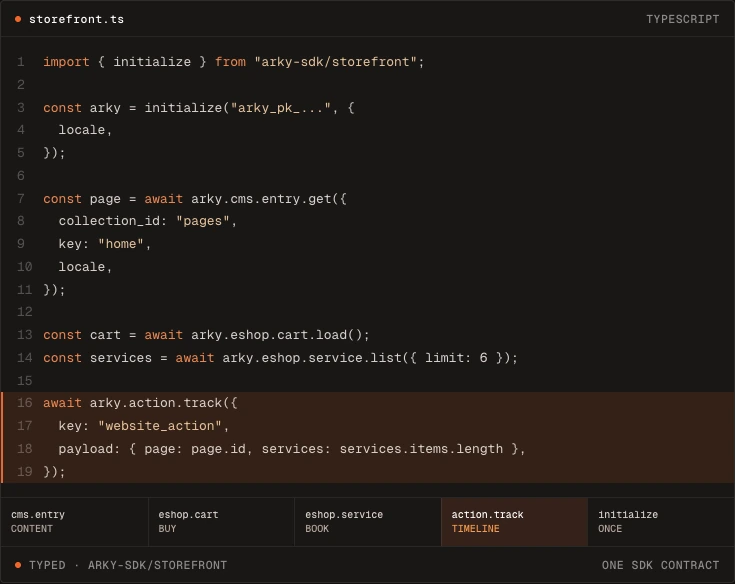Switch to the initialize ONCE tab
Screen dimensions: 735x584
click(x=661, y=522)
